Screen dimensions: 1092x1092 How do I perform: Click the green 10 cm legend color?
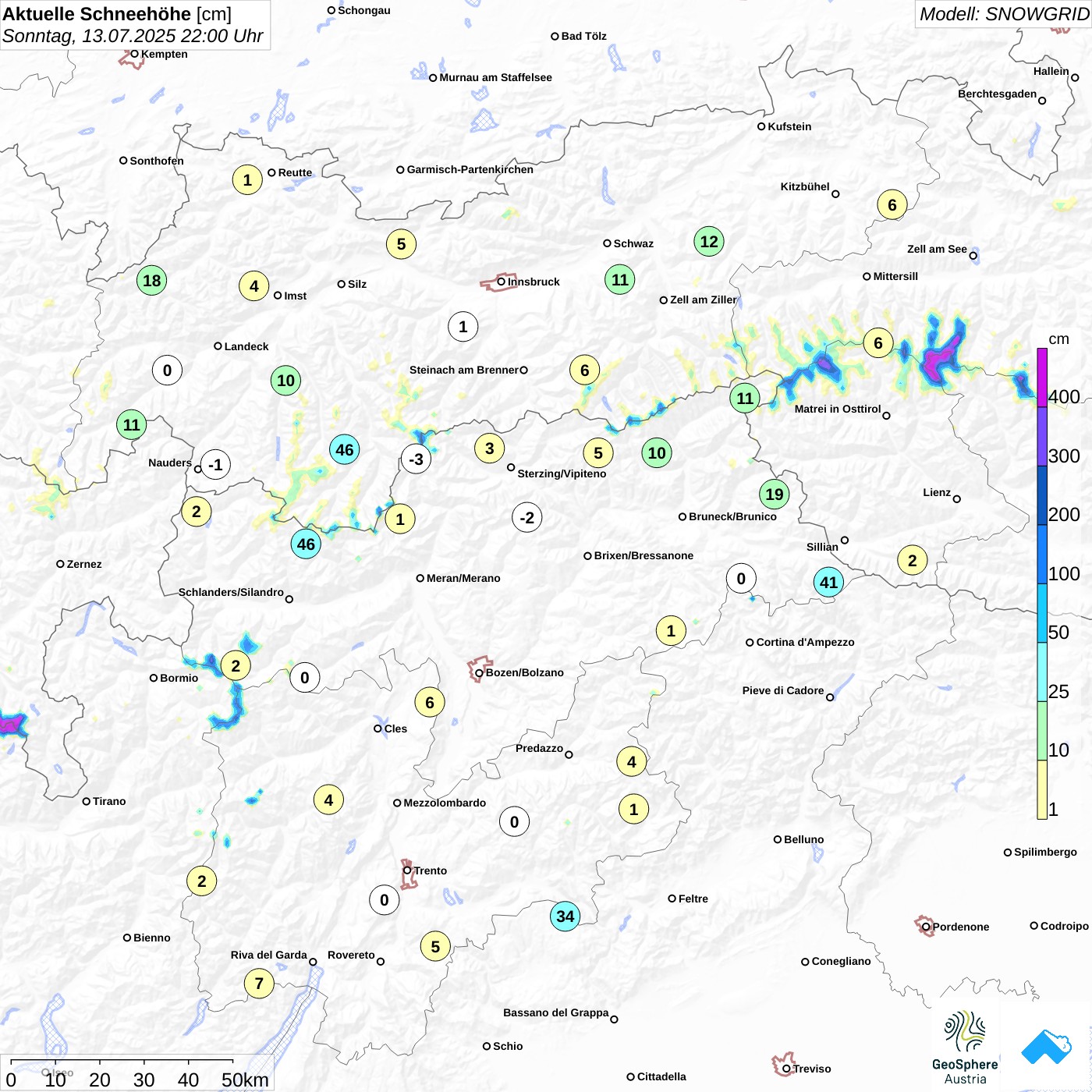(1042, 731)
